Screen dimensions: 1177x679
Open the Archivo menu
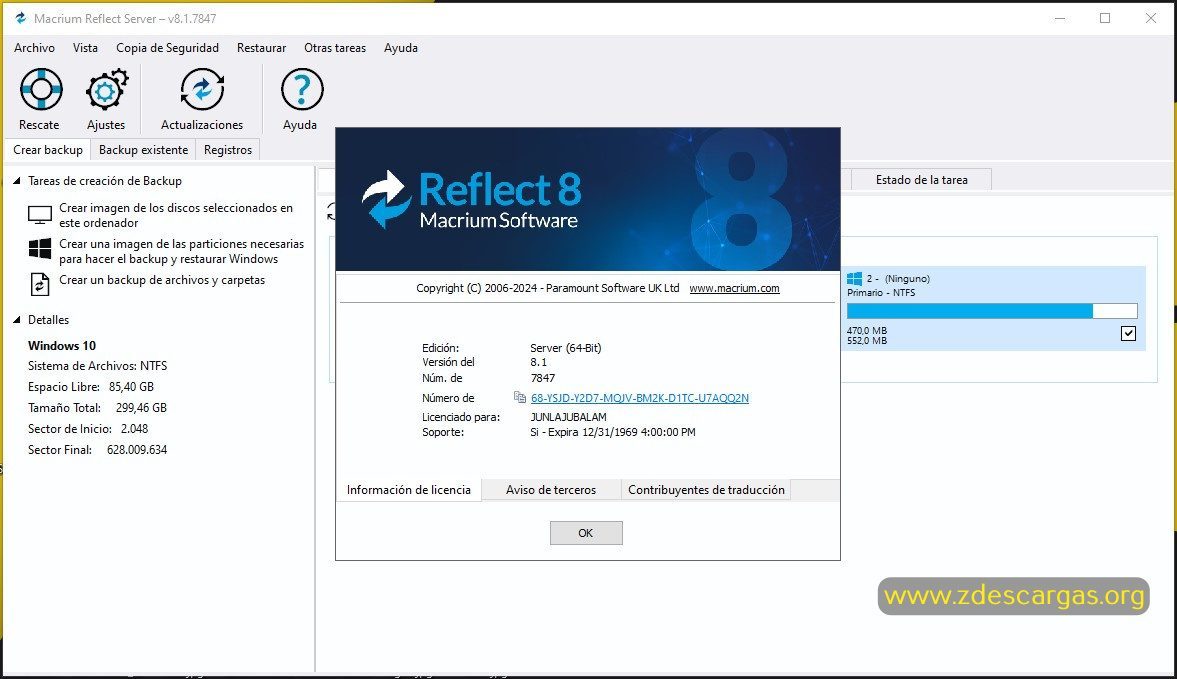35,48
